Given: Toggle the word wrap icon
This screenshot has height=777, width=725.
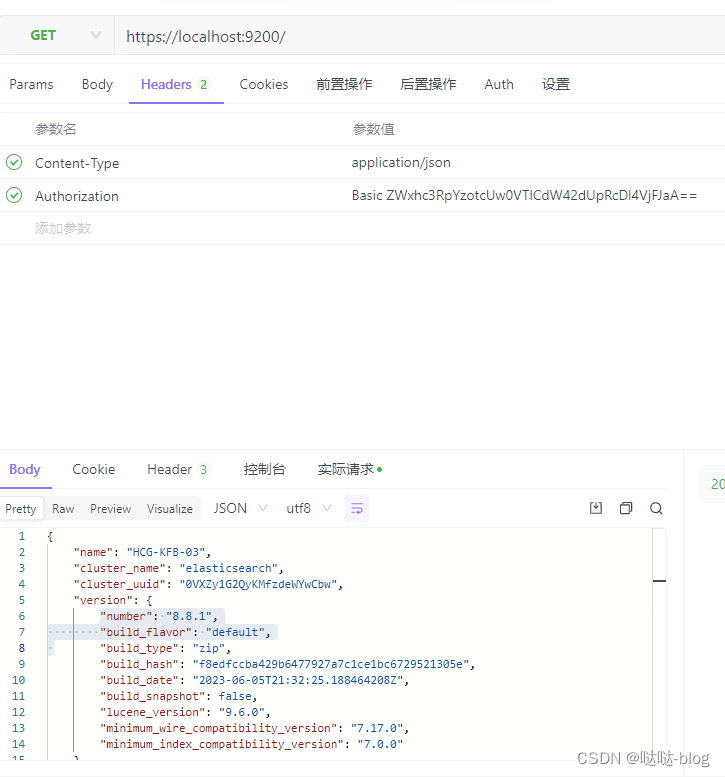Looking at the screenshot, I should click(357, 508).
